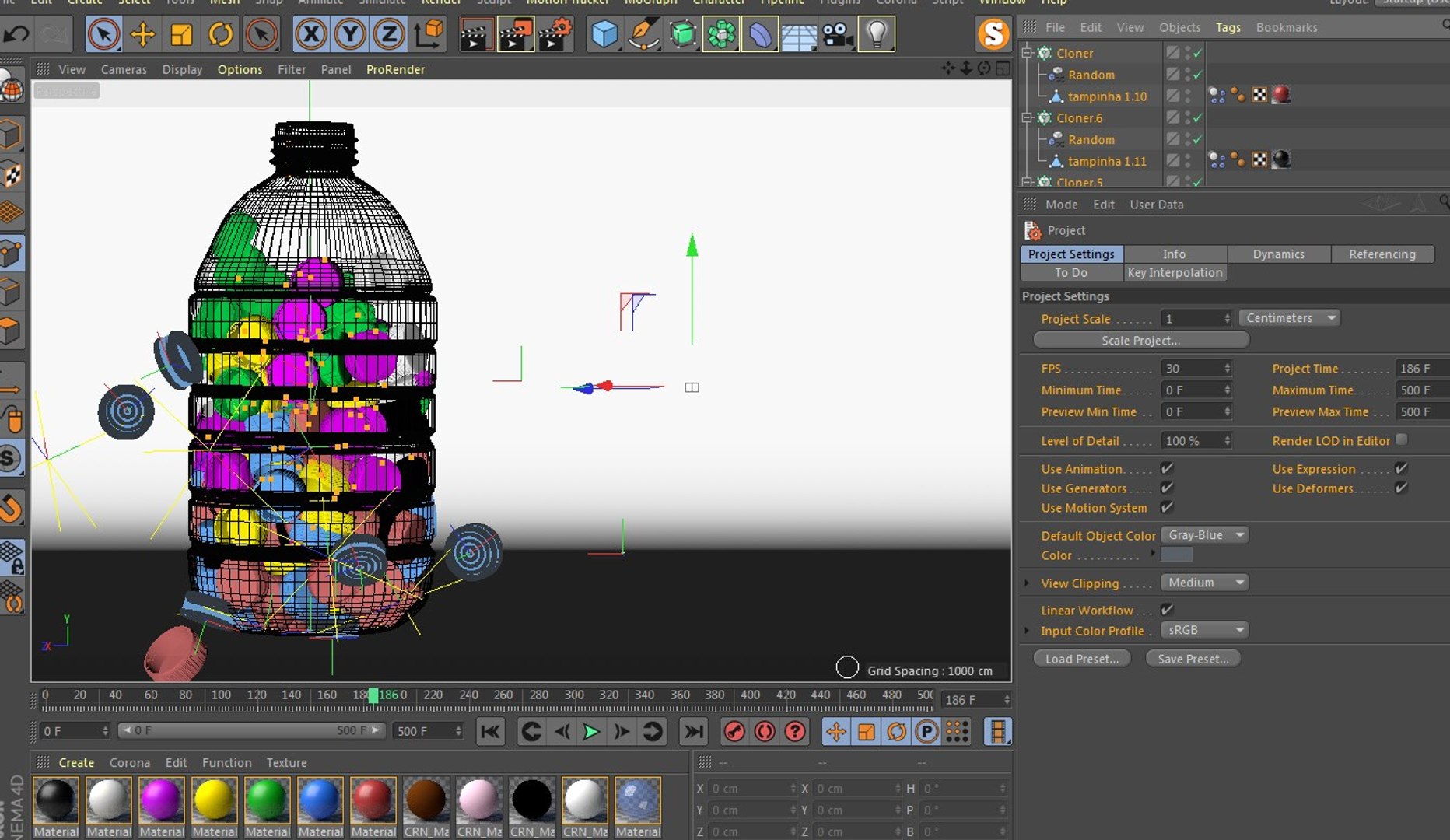Select the magenta material sphere

pyautogui.click(x=161, y=800)
